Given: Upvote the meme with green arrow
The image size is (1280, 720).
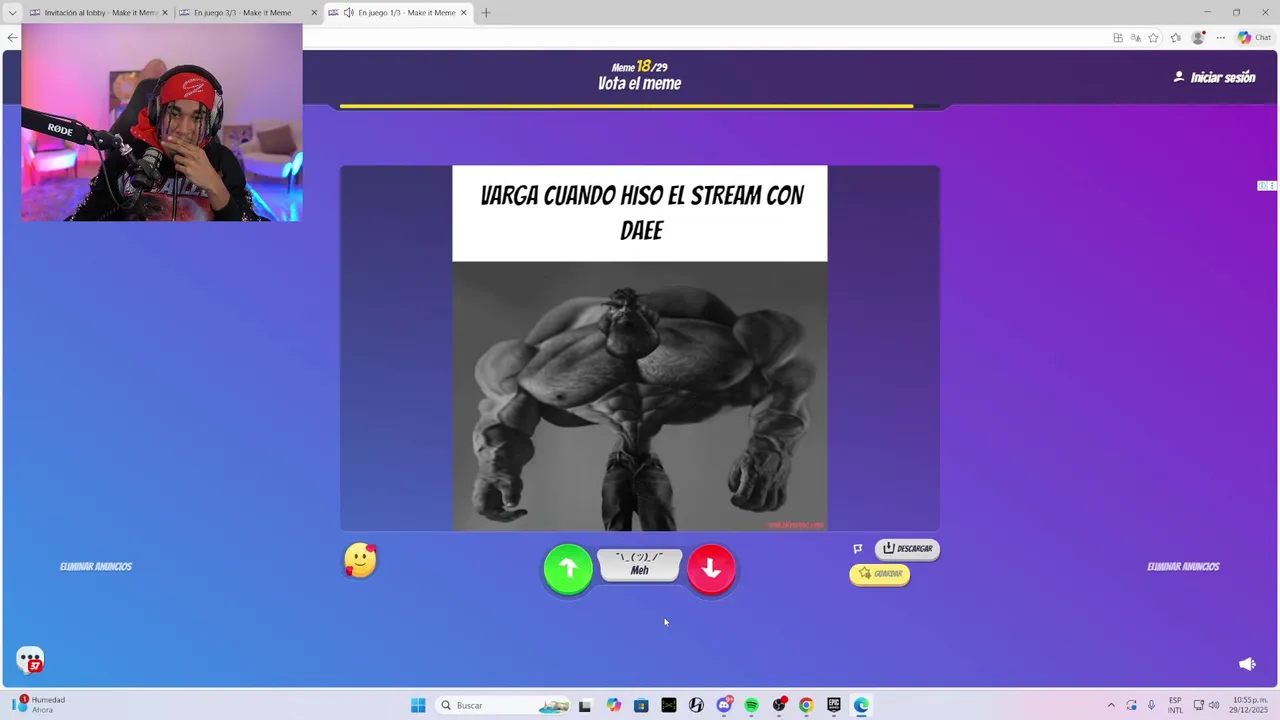Looking at the screenshot, I should click(568, 569).
